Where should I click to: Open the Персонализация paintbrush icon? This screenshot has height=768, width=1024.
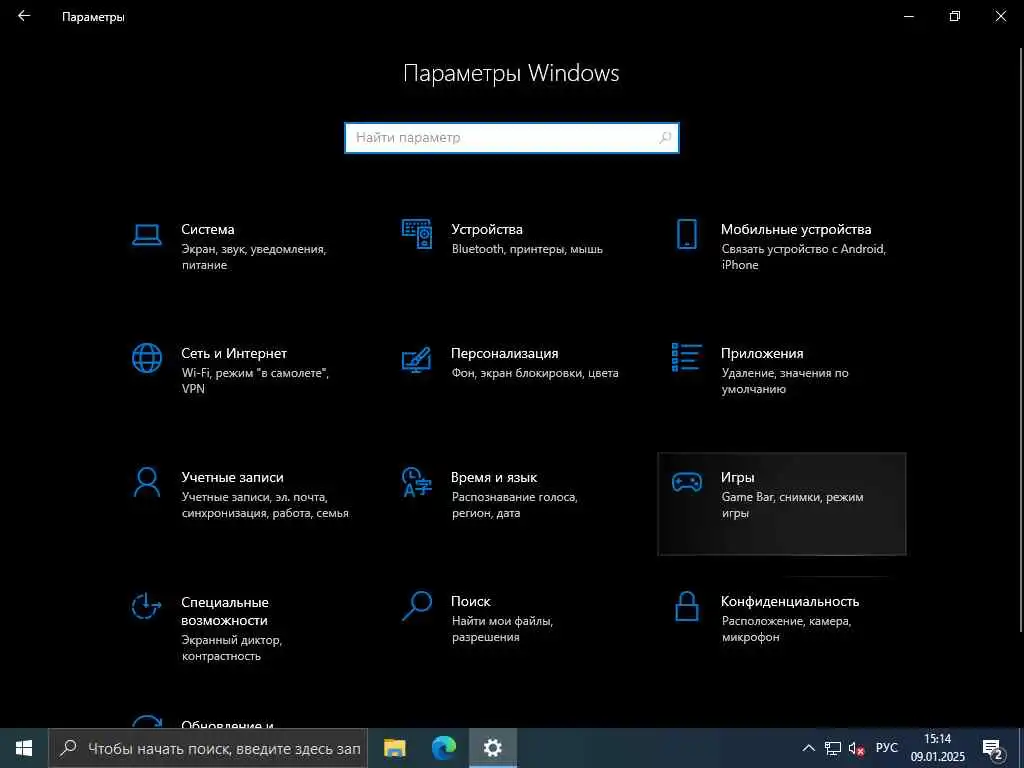click(x=417, y=359)
